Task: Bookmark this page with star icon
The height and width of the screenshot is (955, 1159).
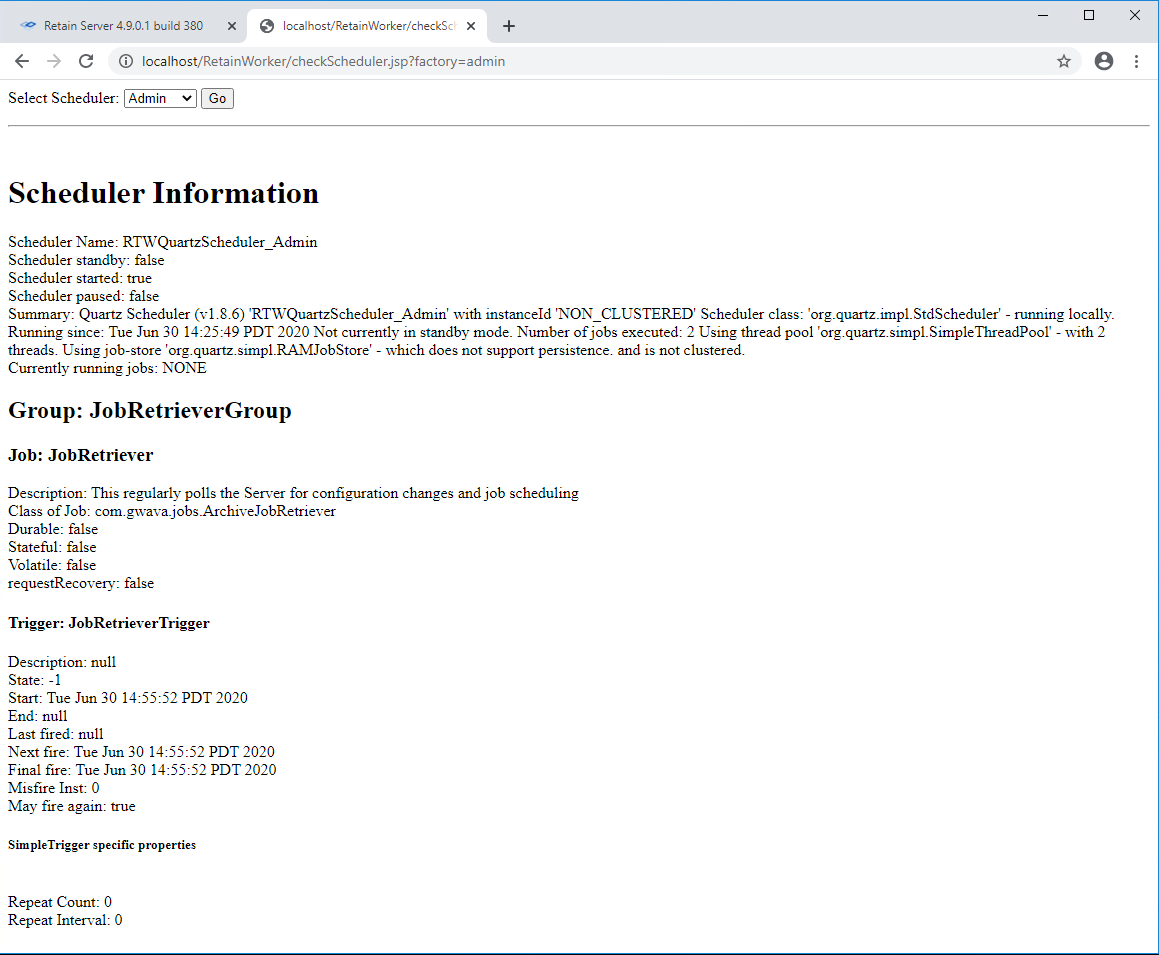Action: [1064, 61]
